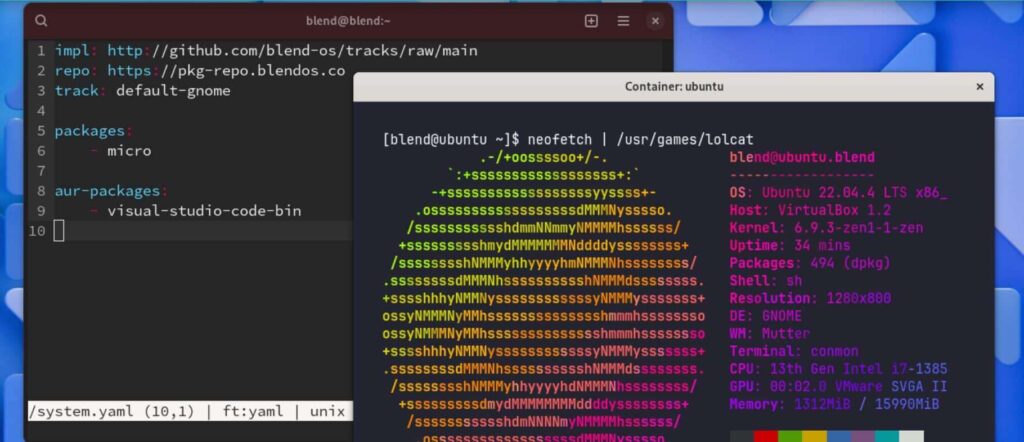This screenshot has width=1024, height=442.
Task: Click line number 4 in editor gutter
Action: tap(40, 111)
